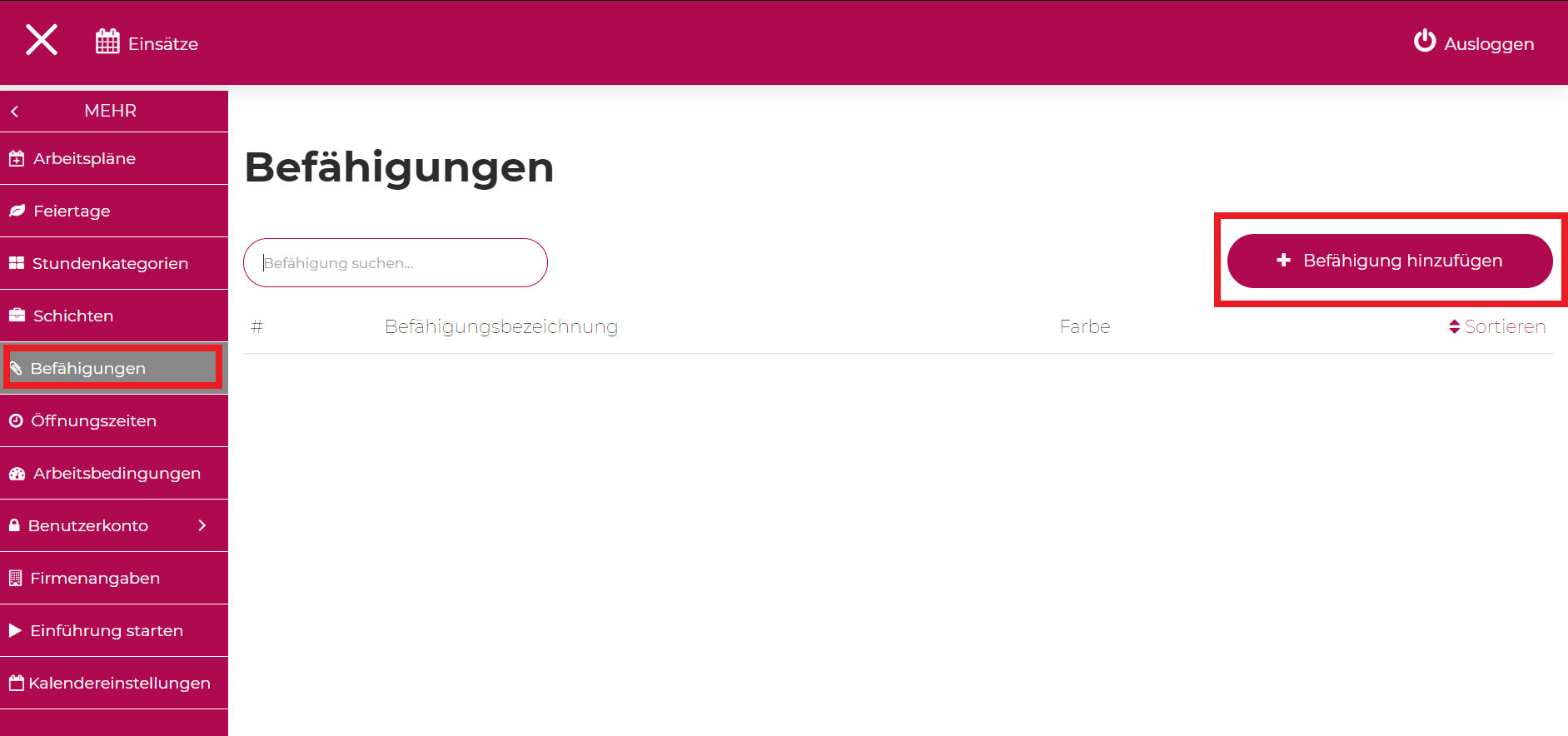Click the briefcase icon beside Schichten
Image resolution: width=1568 pixels, height=736 pixels.
(17, 316)
